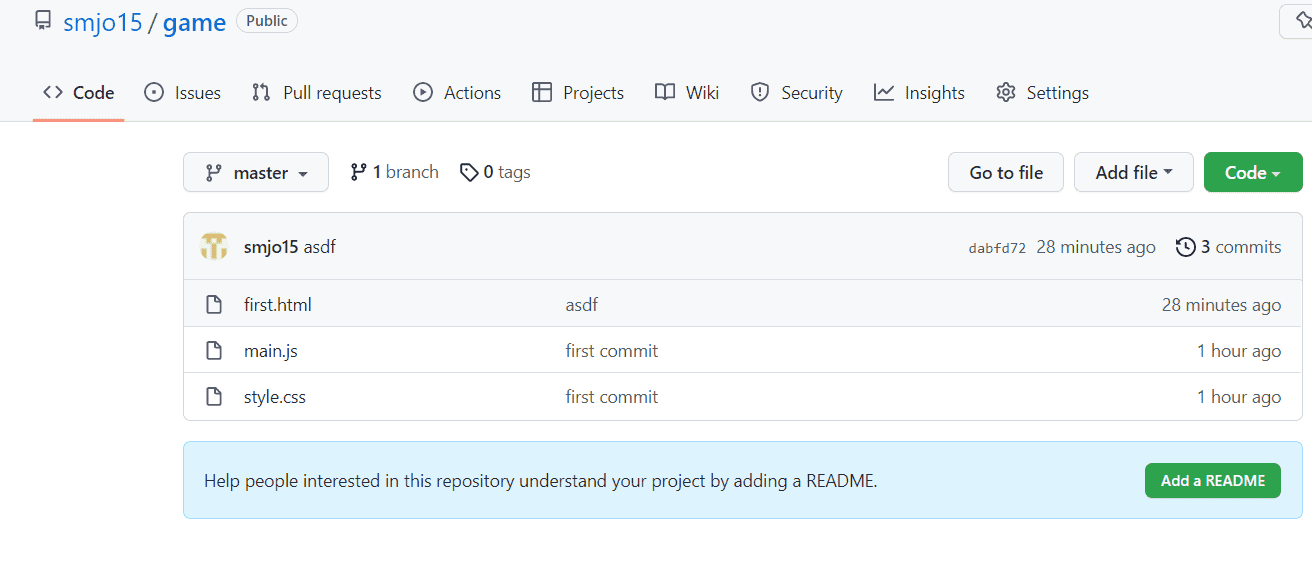Click the Add a README button
1312x572 pixels.
(x=1212, y=481)
